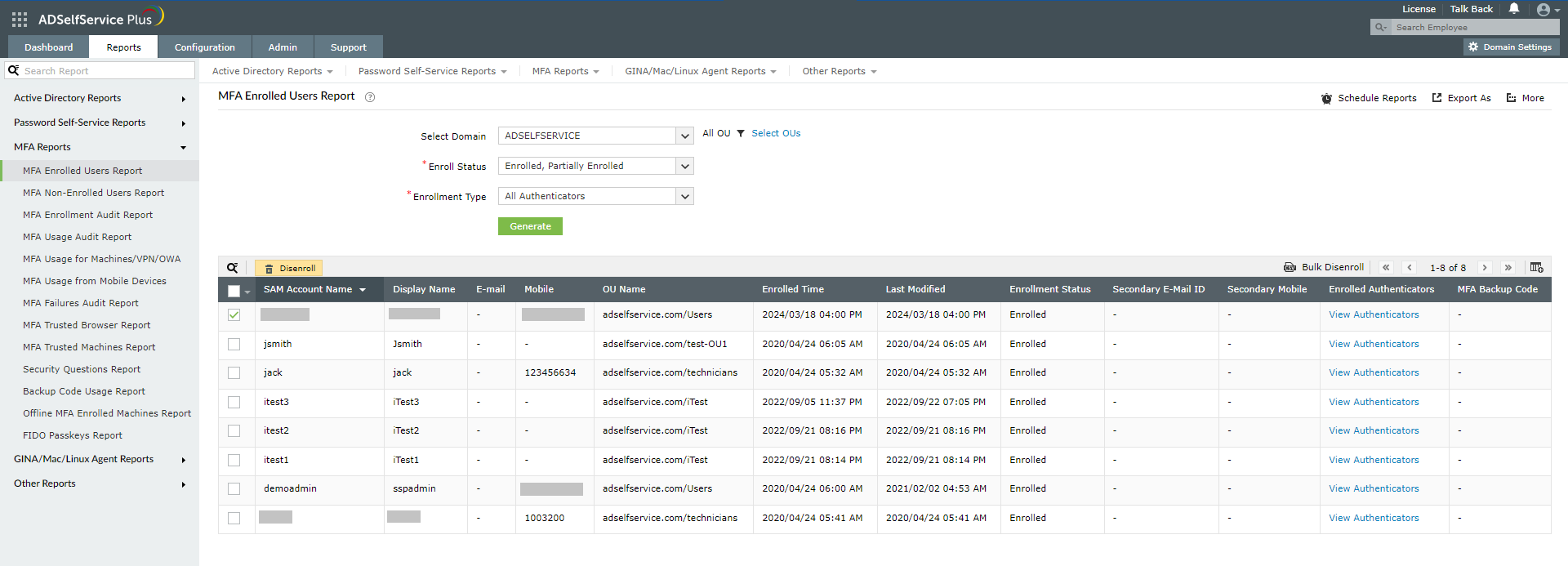Open the apps grid launcher icon
Image resolution: width=1568 pixels, height=566 pixels.
point(20,19)
